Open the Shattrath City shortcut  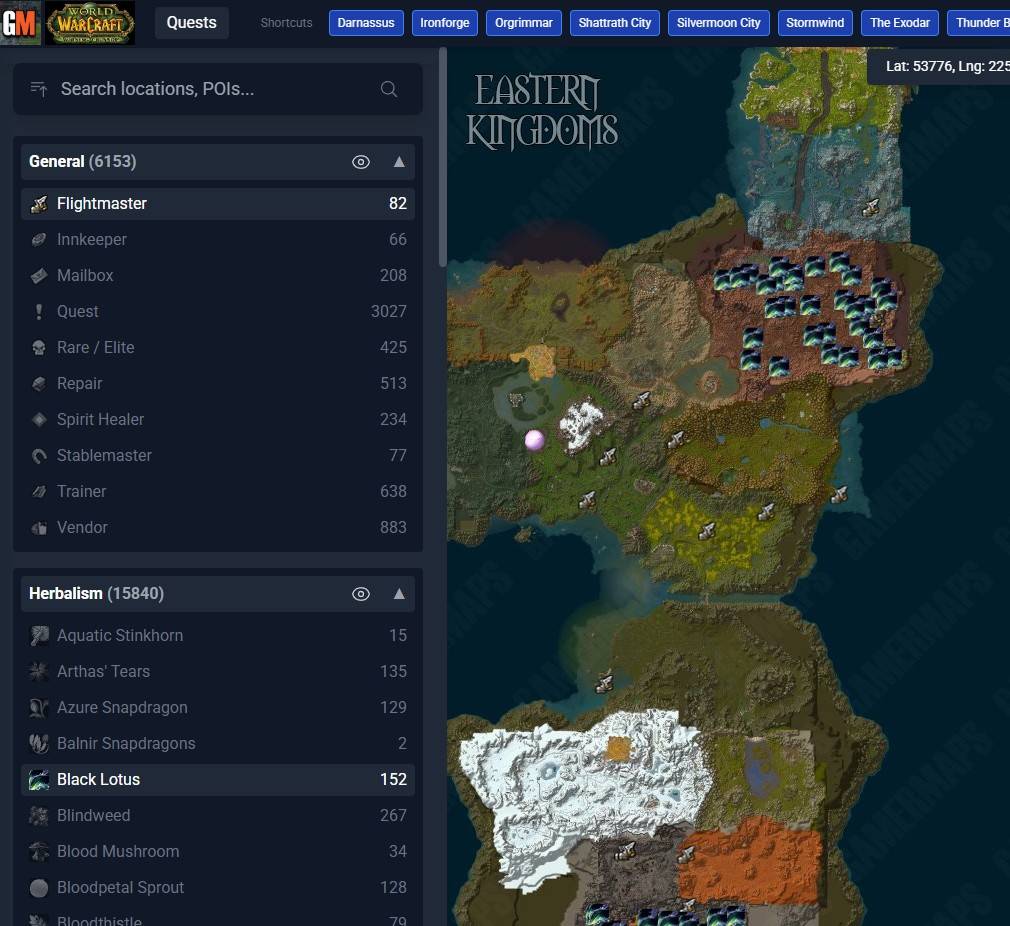pos(615,23)
